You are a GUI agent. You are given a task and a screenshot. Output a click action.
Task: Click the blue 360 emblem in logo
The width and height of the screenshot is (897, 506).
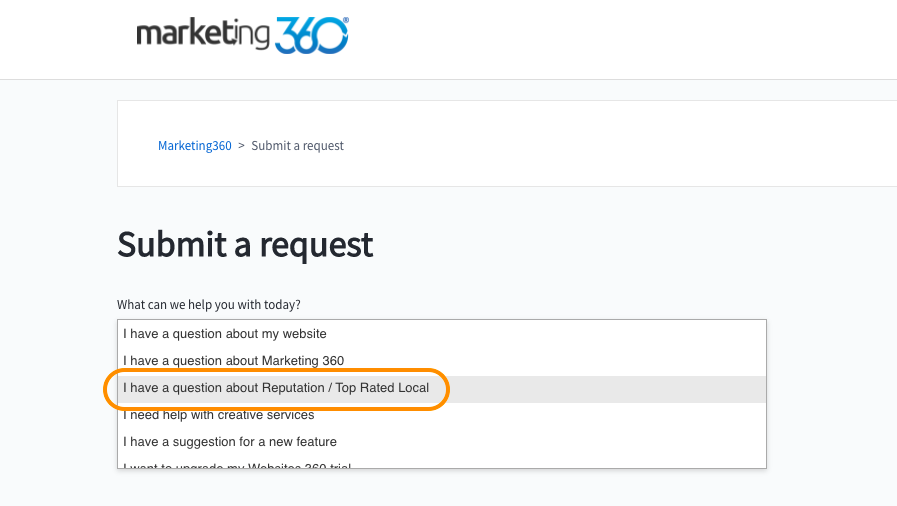[x=312, y=35]
